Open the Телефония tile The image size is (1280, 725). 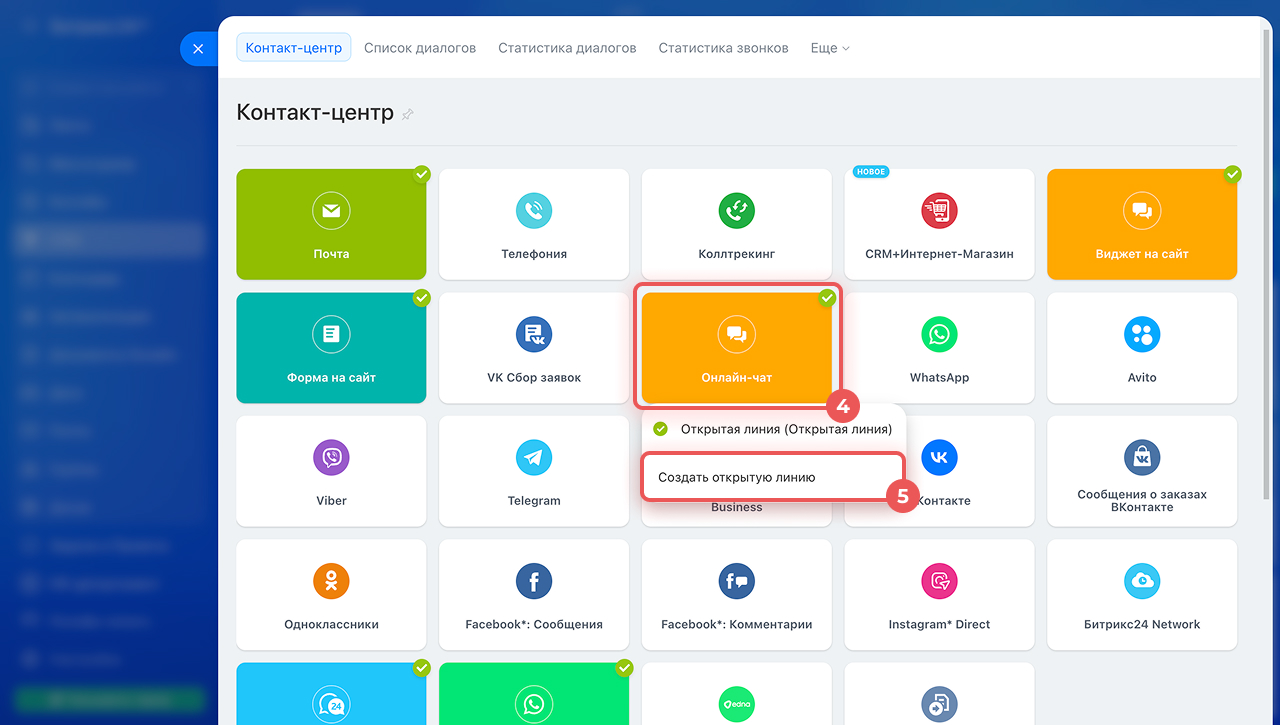[534, 224]
